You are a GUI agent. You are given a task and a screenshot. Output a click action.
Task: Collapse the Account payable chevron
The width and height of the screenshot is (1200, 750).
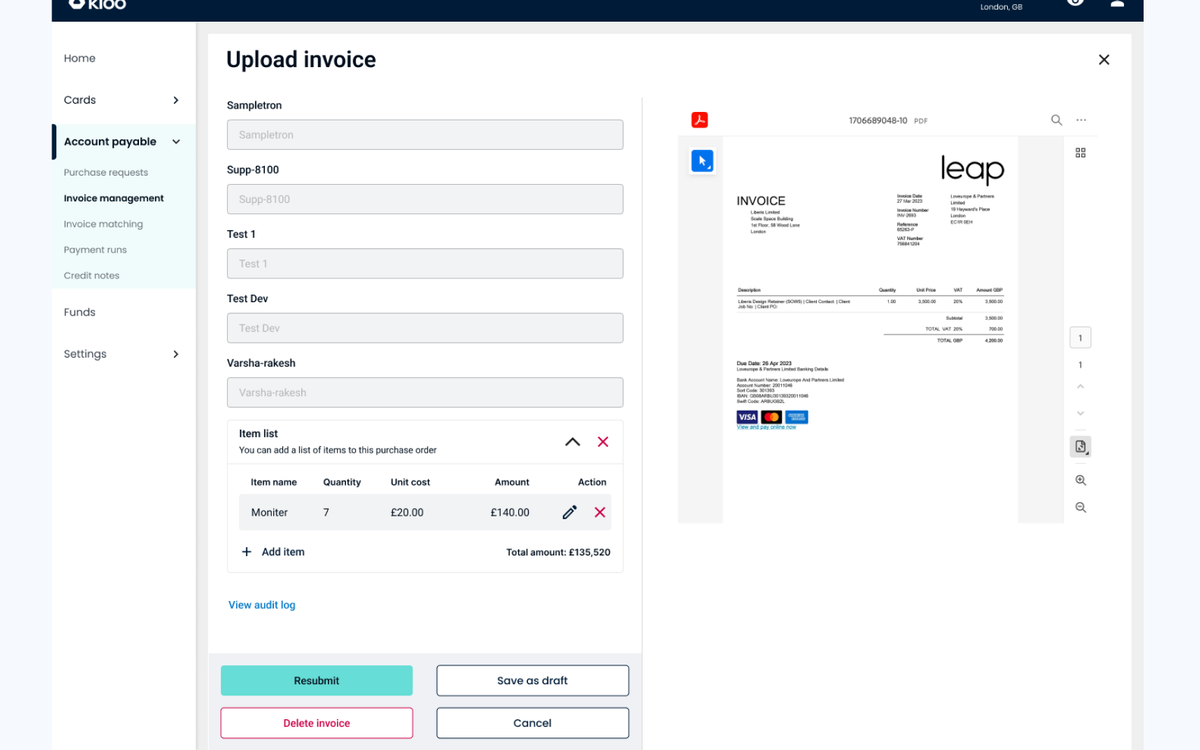(x=176, y=142)
